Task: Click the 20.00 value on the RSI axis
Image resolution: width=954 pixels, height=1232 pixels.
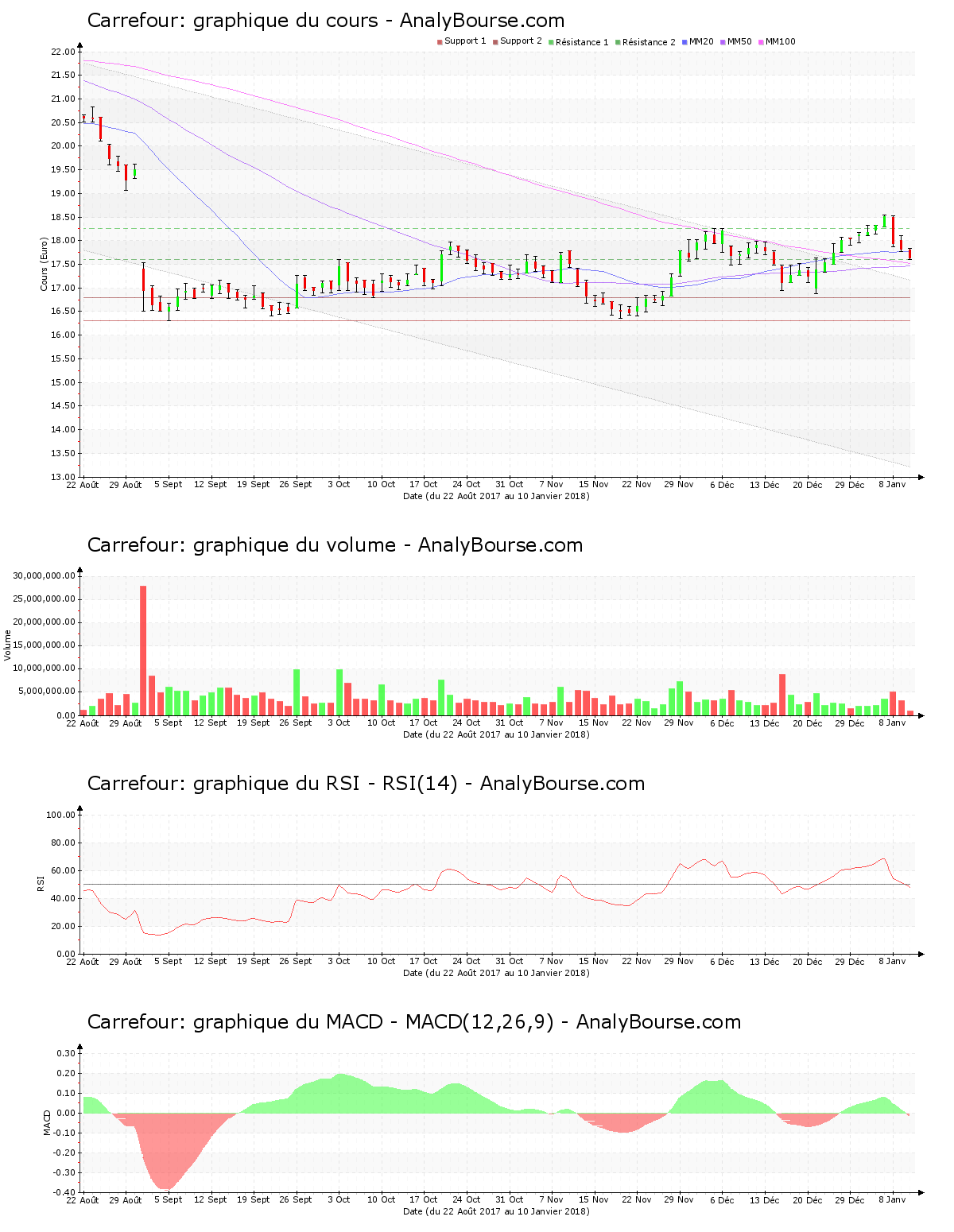Action: tap(63, 926)
